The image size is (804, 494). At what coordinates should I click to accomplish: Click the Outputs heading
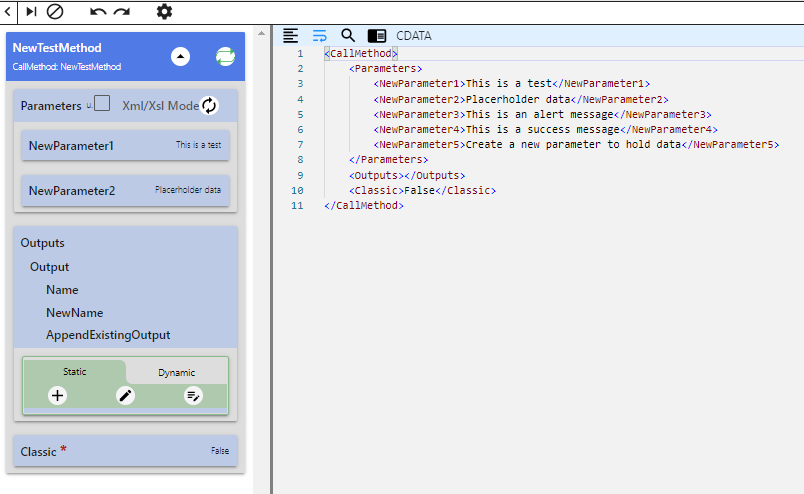coord(43,243)
